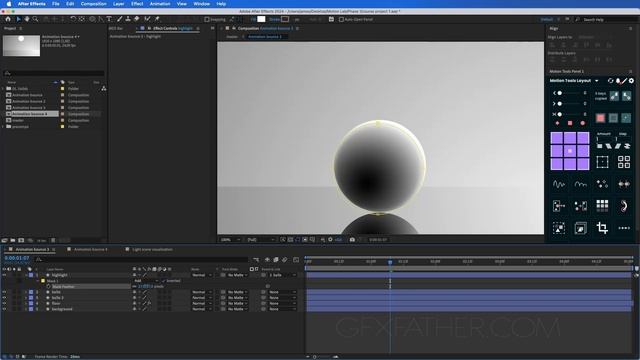Screen dimensions: 640x360
Task: Select the Puppet Pin tool
Action: tap(157, 19)
